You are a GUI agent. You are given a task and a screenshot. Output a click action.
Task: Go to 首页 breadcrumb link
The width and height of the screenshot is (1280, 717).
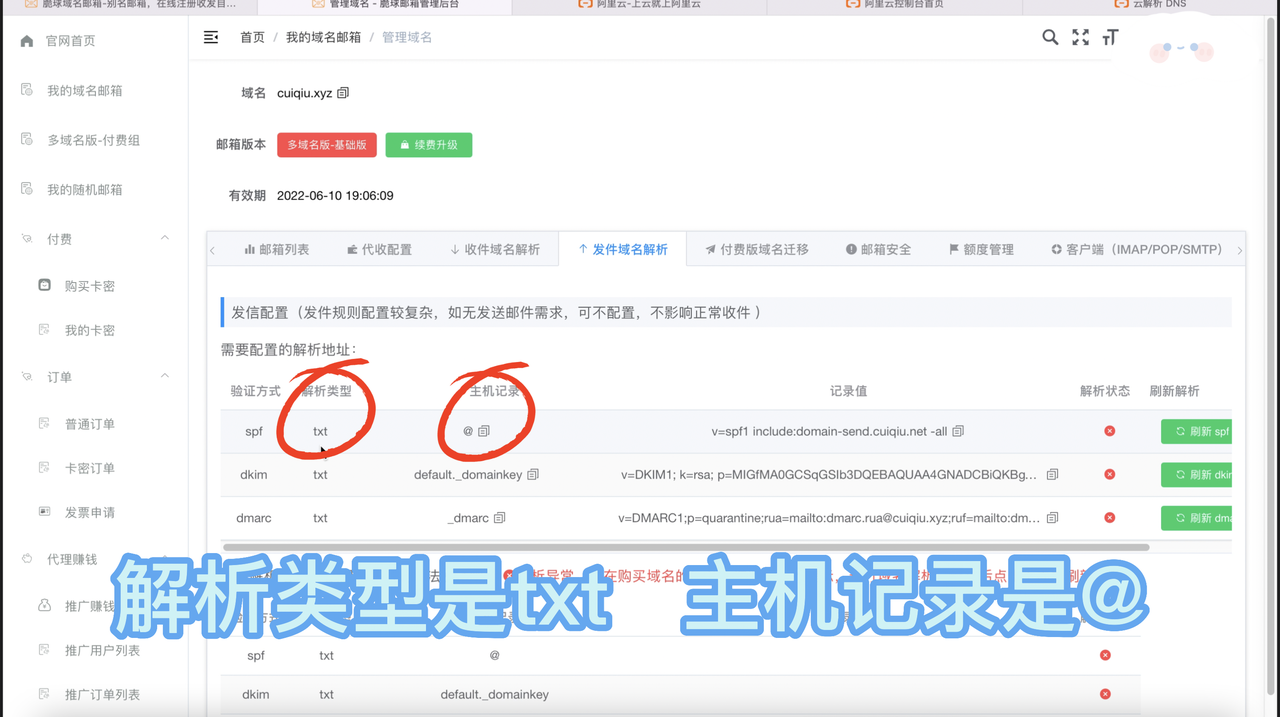click(252, 37)
